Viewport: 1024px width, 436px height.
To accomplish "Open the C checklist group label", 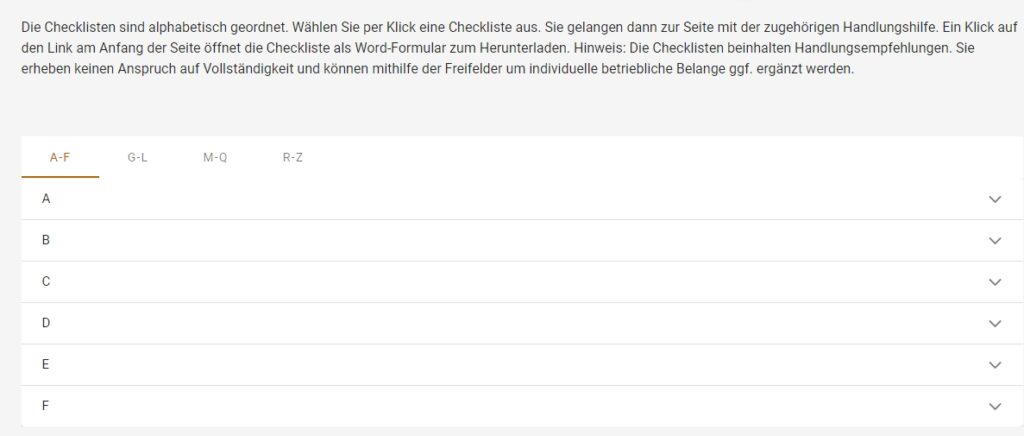I will (46, 282).
